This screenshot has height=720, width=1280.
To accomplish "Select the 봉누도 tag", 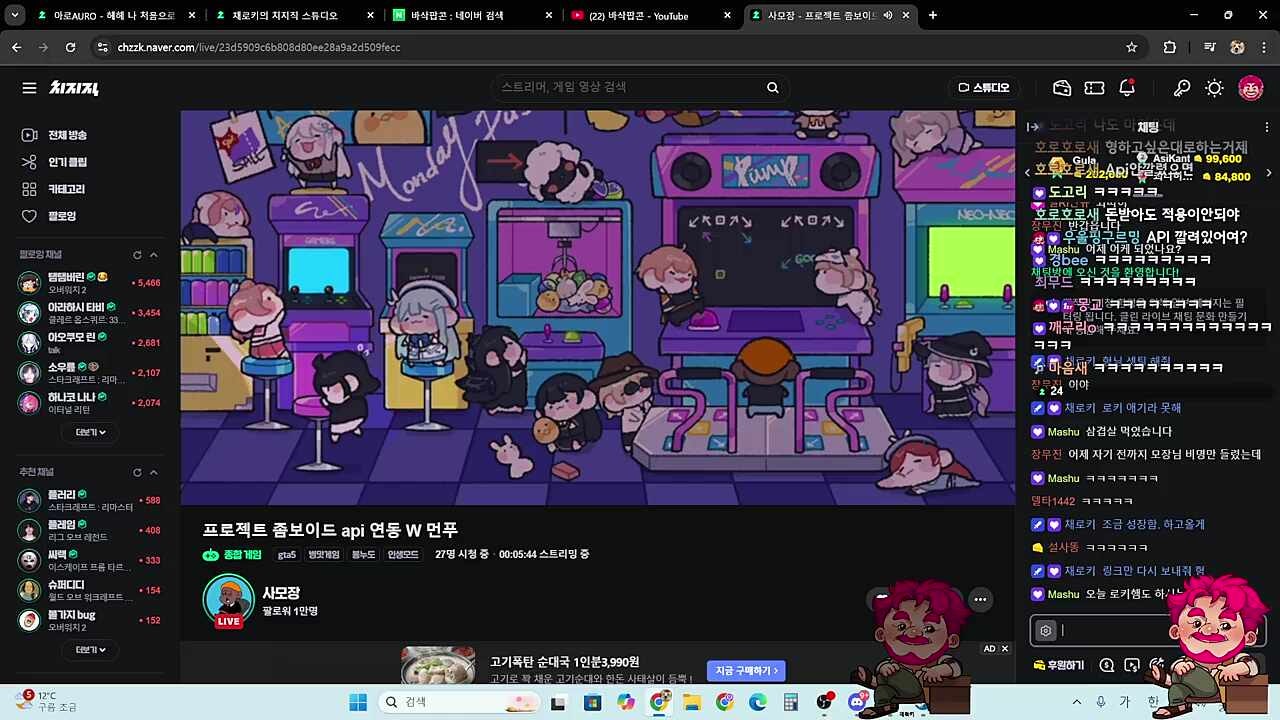I will pos(364,555).
